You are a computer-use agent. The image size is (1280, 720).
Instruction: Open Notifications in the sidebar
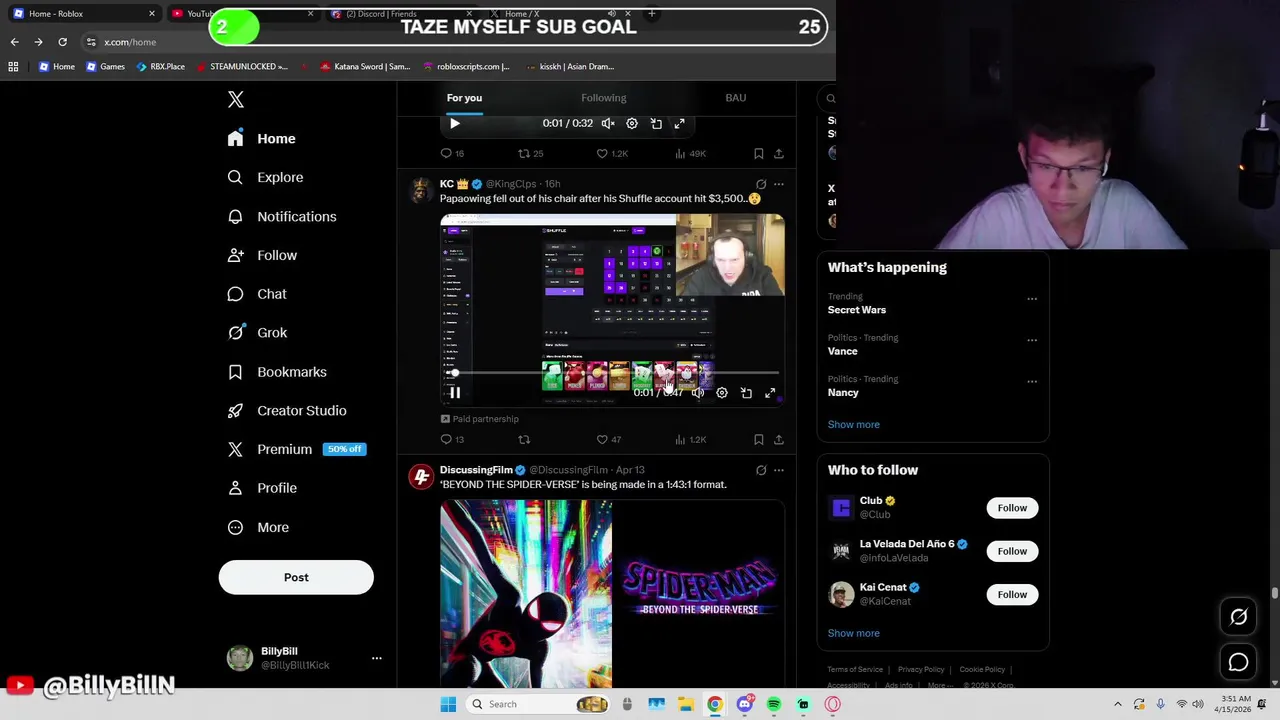[x=283, y=216]
